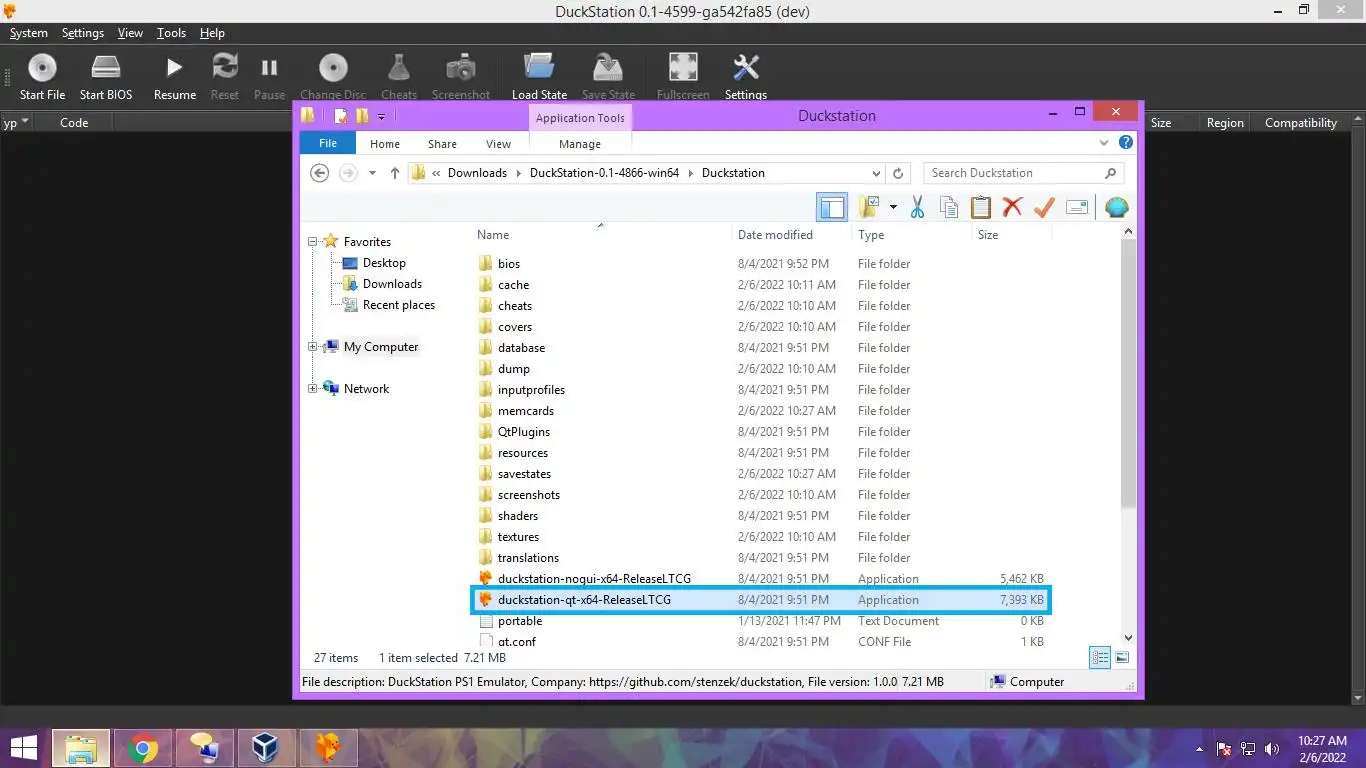The image size is (1366, 768).
Task: Sort files by Date modified column
Action: coord(775,235)
